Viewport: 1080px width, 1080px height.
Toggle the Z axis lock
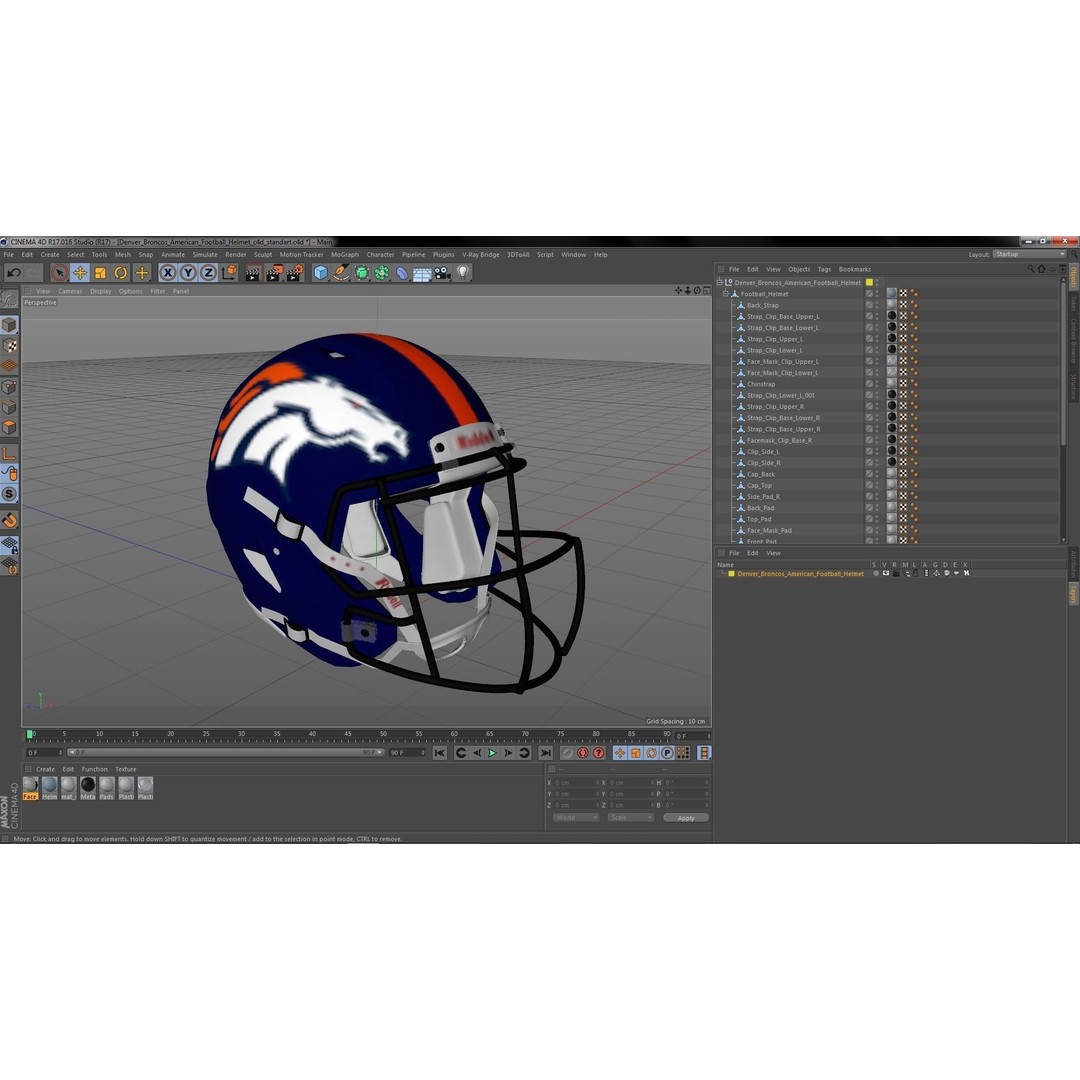pyautogui.click(x=208, y=273)
